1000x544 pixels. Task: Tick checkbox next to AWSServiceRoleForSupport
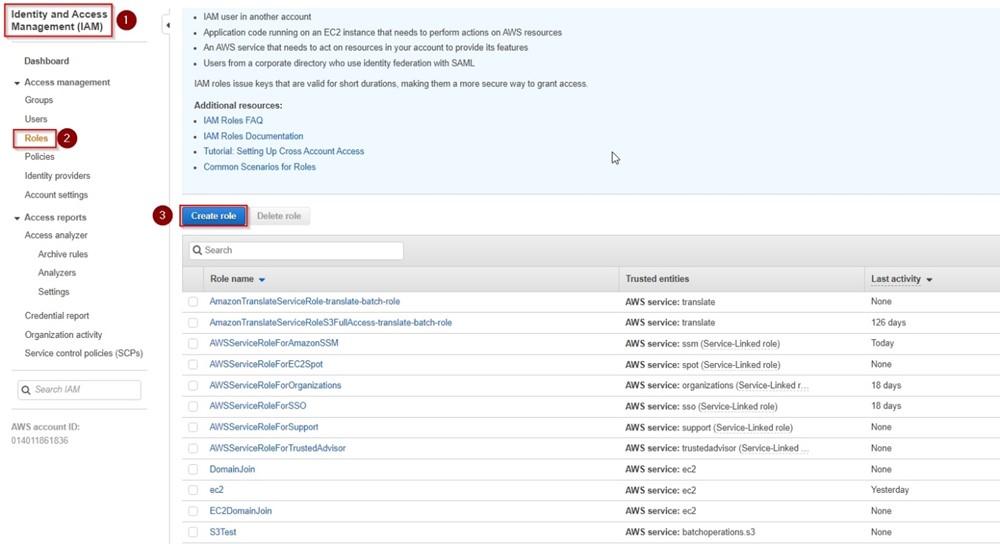[x=193, y=427]
